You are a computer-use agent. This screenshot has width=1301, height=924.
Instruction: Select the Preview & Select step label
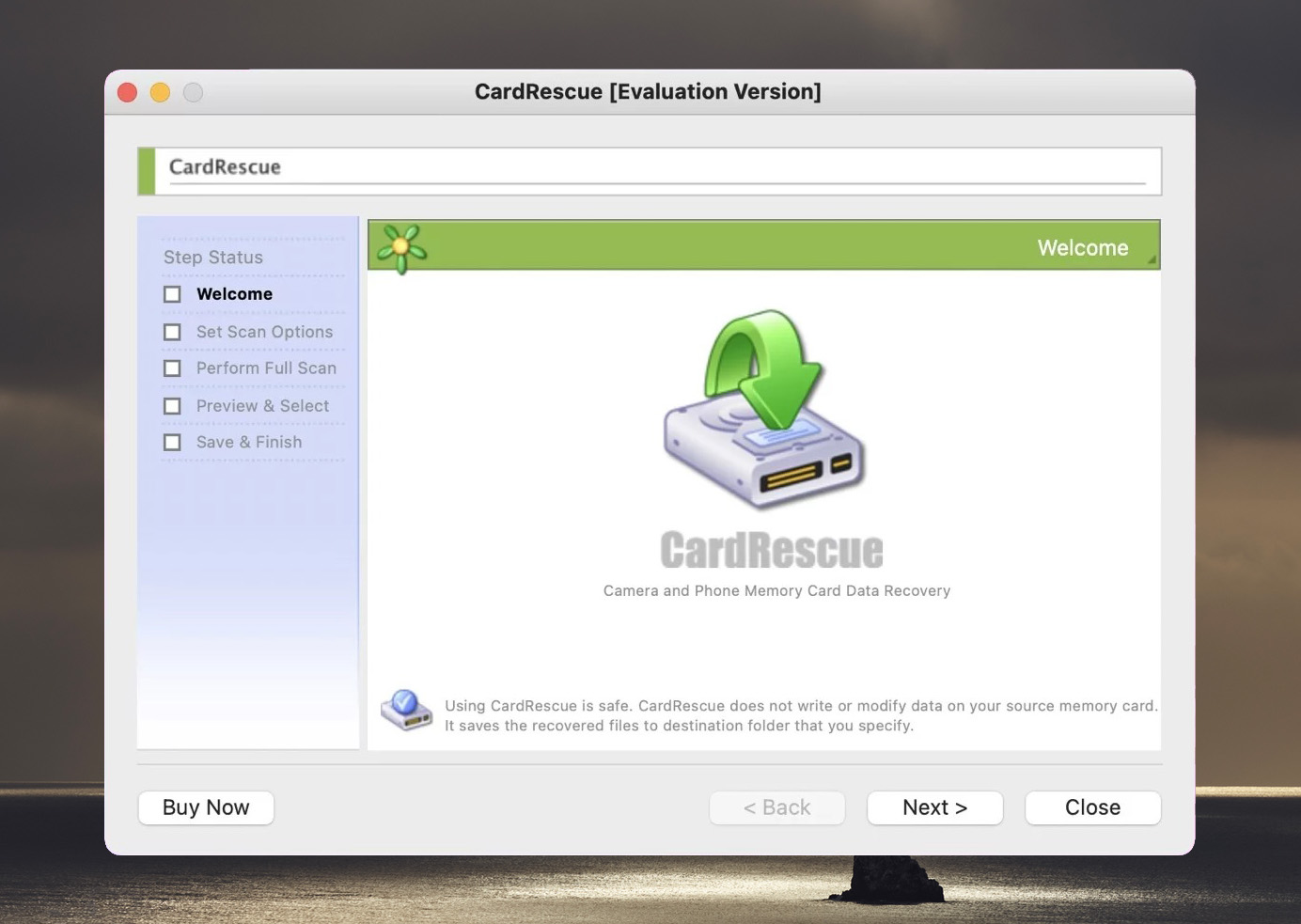tap(262, 406)
